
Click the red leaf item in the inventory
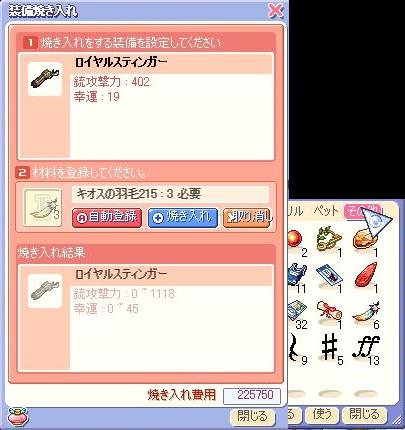(366, 275)
